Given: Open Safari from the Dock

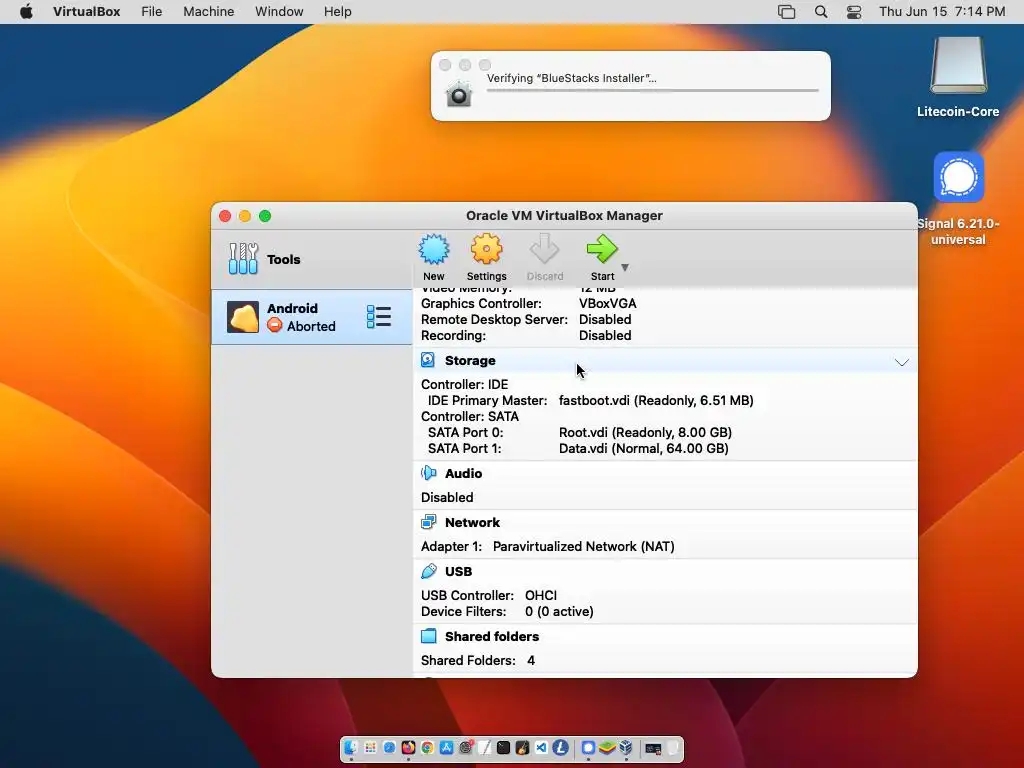Looking at the screenshot, I should click(389, 748).
